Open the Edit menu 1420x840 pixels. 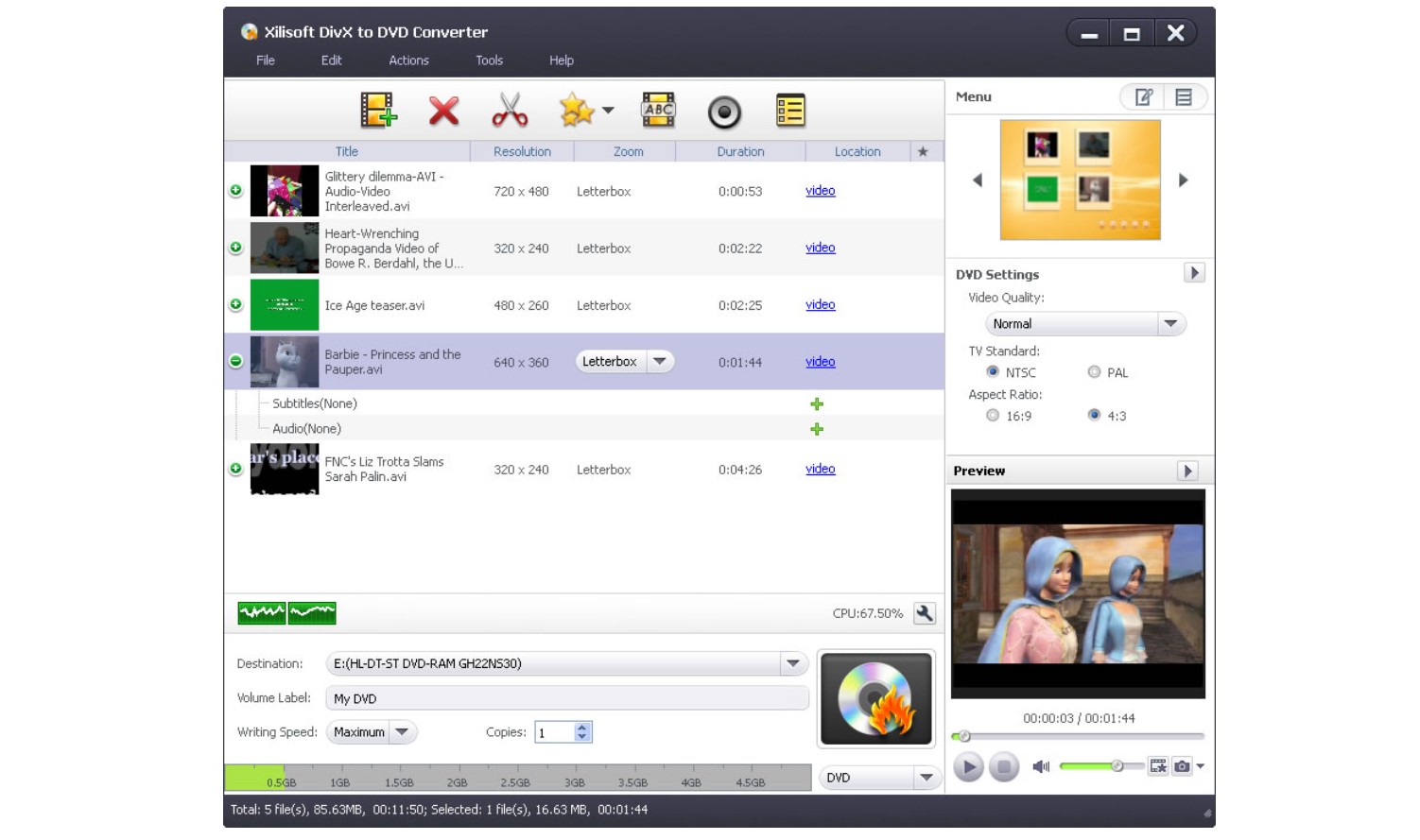pyautogui.click(x=332, y=60)
